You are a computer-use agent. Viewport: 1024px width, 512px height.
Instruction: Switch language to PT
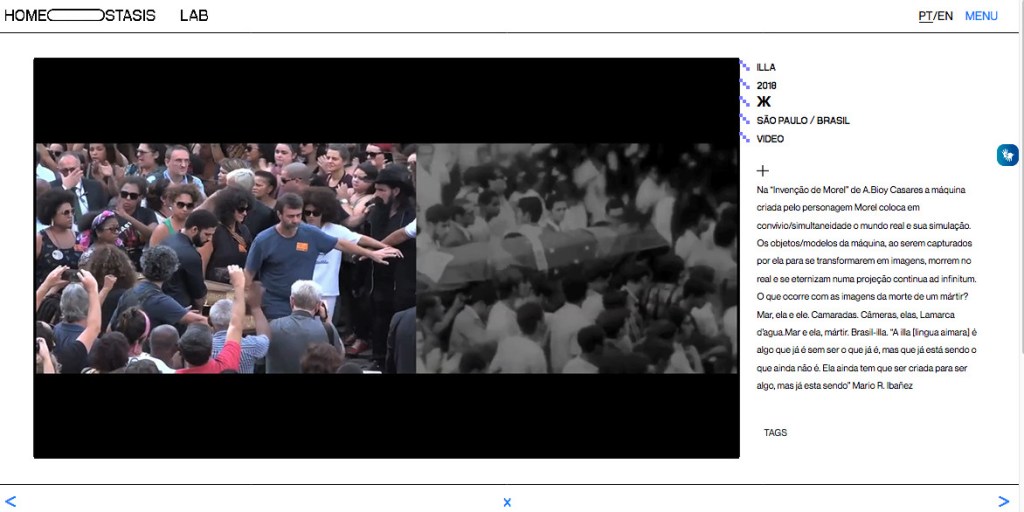[925, 16]
